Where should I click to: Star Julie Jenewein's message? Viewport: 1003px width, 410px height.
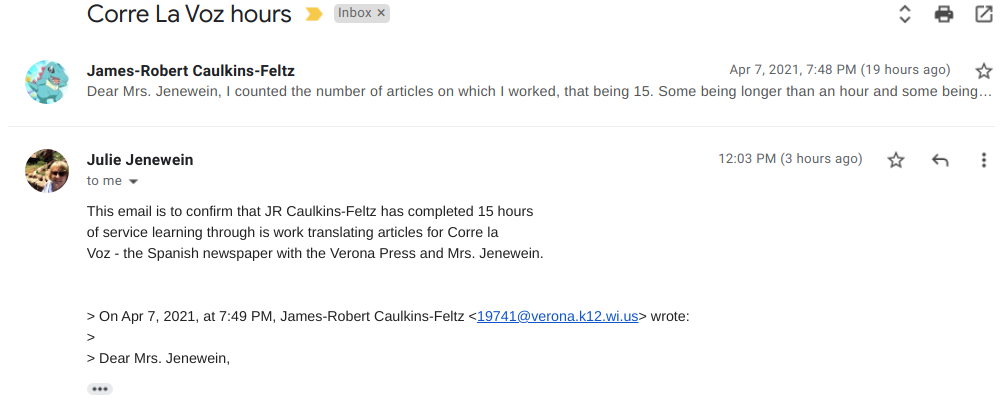(x=896, y=160)
